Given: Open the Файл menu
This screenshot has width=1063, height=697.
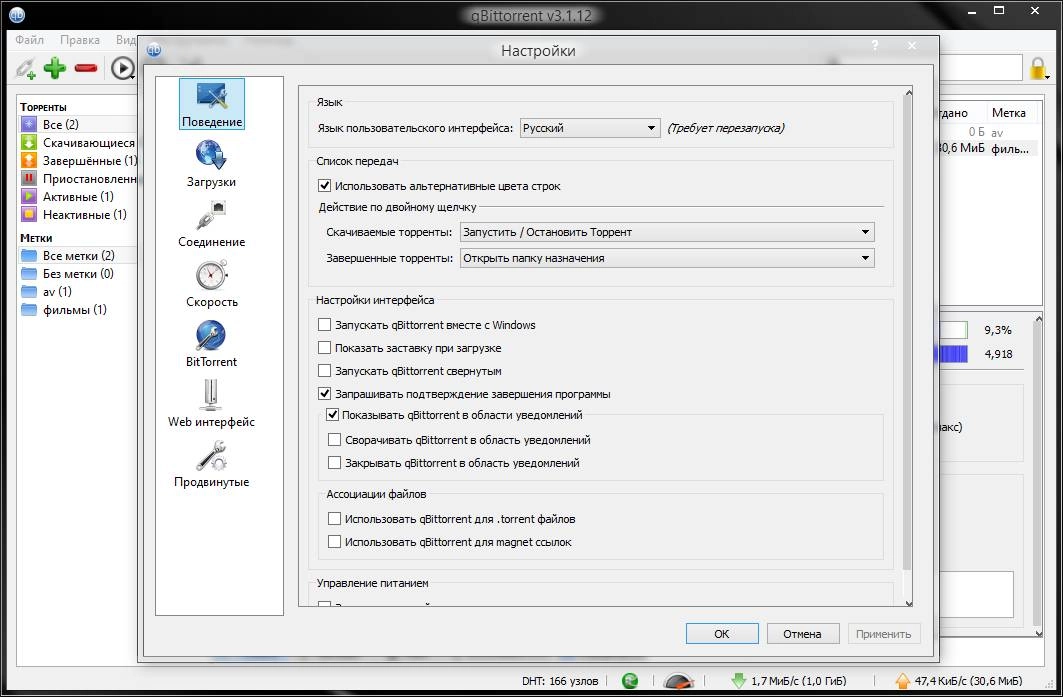Looking at the screenshot, I should point(29,39).
